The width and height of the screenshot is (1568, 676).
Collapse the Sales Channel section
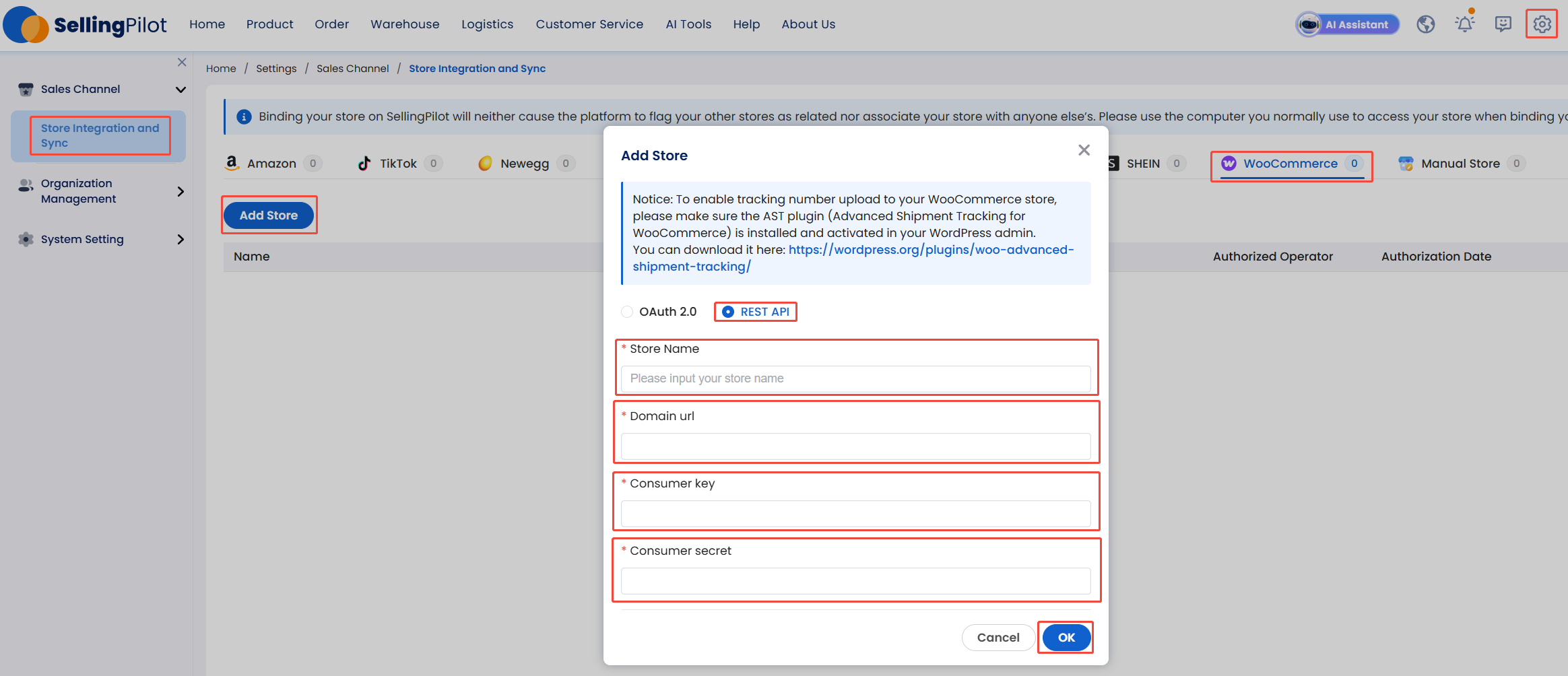pyautogui.click(x=181, y=90)
